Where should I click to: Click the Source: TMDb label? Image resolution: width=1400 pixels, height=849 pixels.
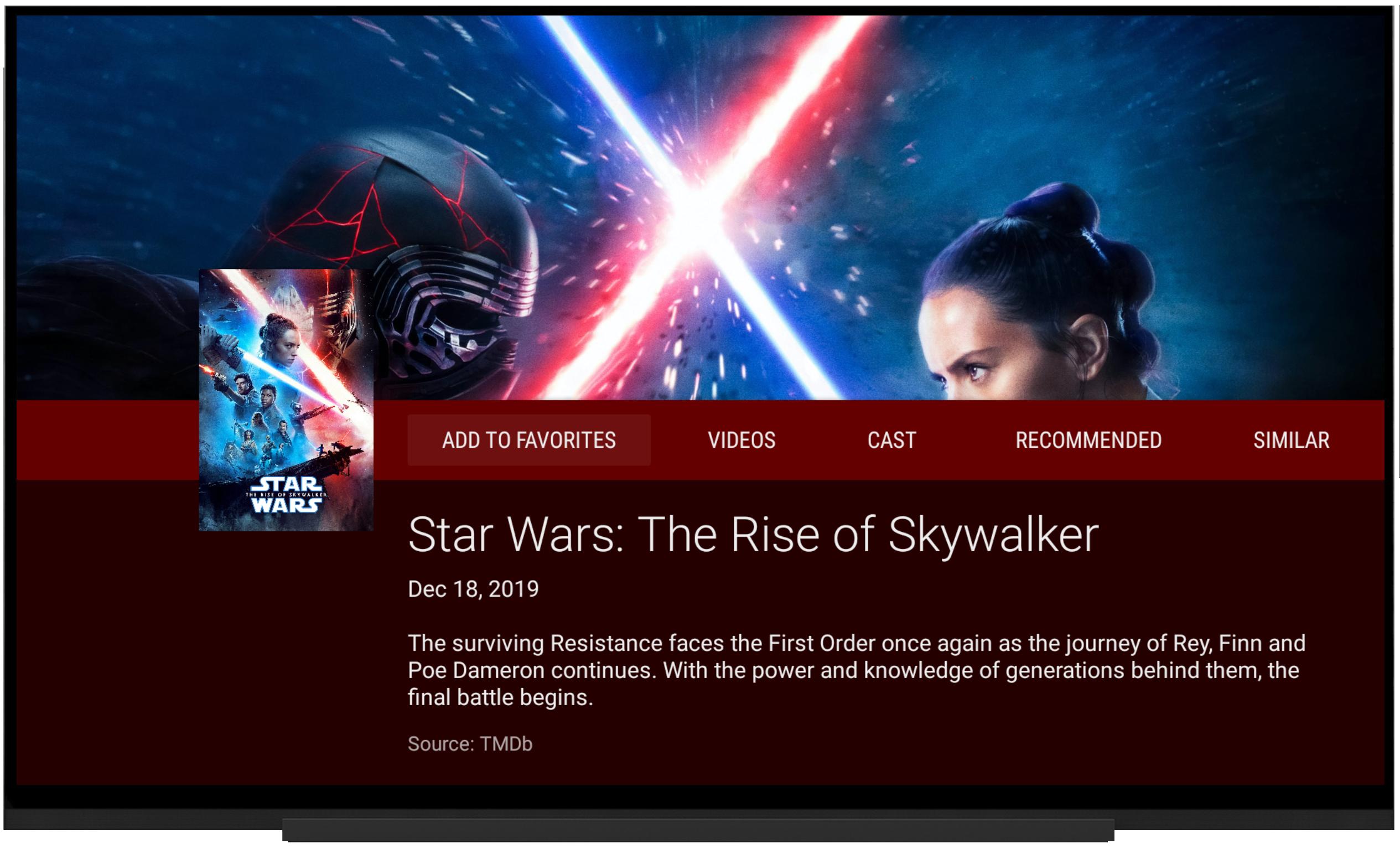point(470,744)
